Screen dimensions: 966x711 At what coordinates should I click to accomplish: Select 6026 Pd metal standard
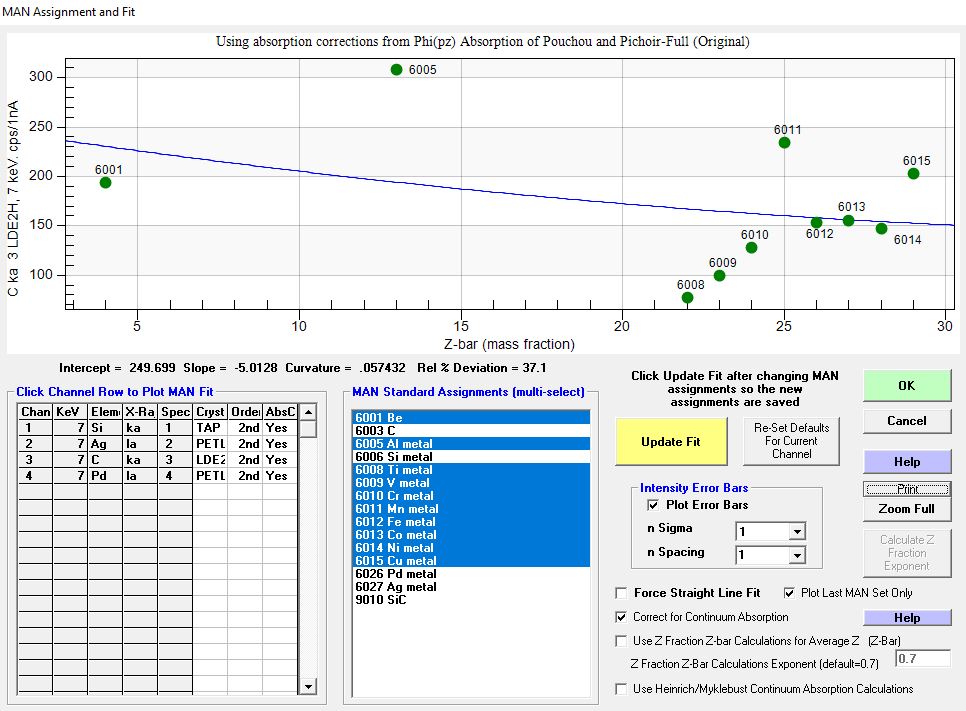pyautogui.click(x=395, y=574)
